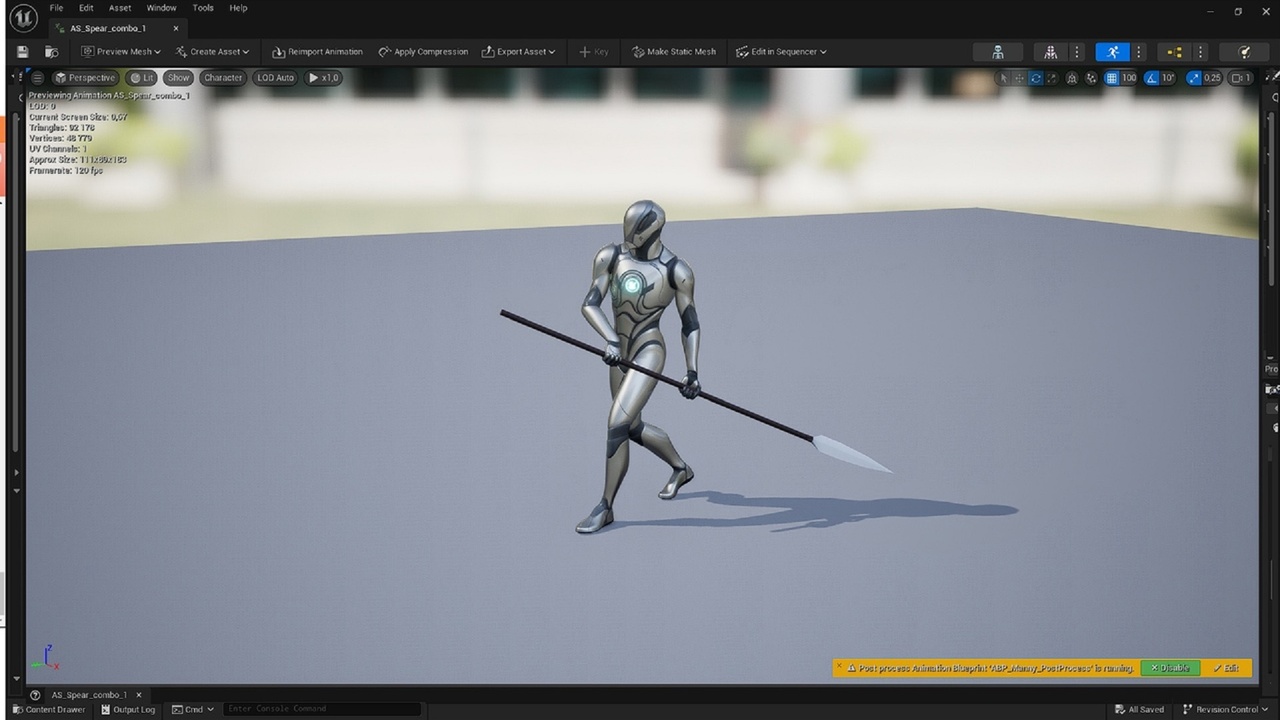Viewport: 1280px width, 720px height.
Task: Open the Animation Blueprint mode icon
Action: point(1174,52)
